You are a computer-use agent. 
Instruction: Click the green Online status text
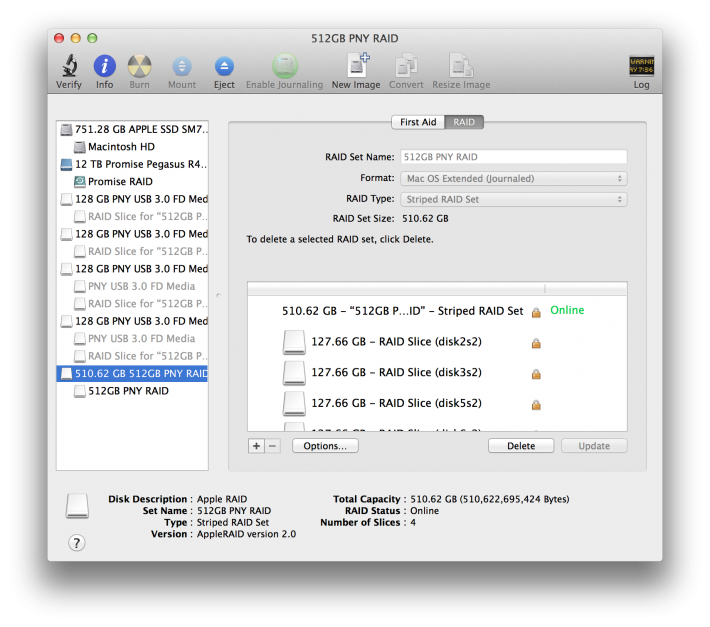pos(567,311)
